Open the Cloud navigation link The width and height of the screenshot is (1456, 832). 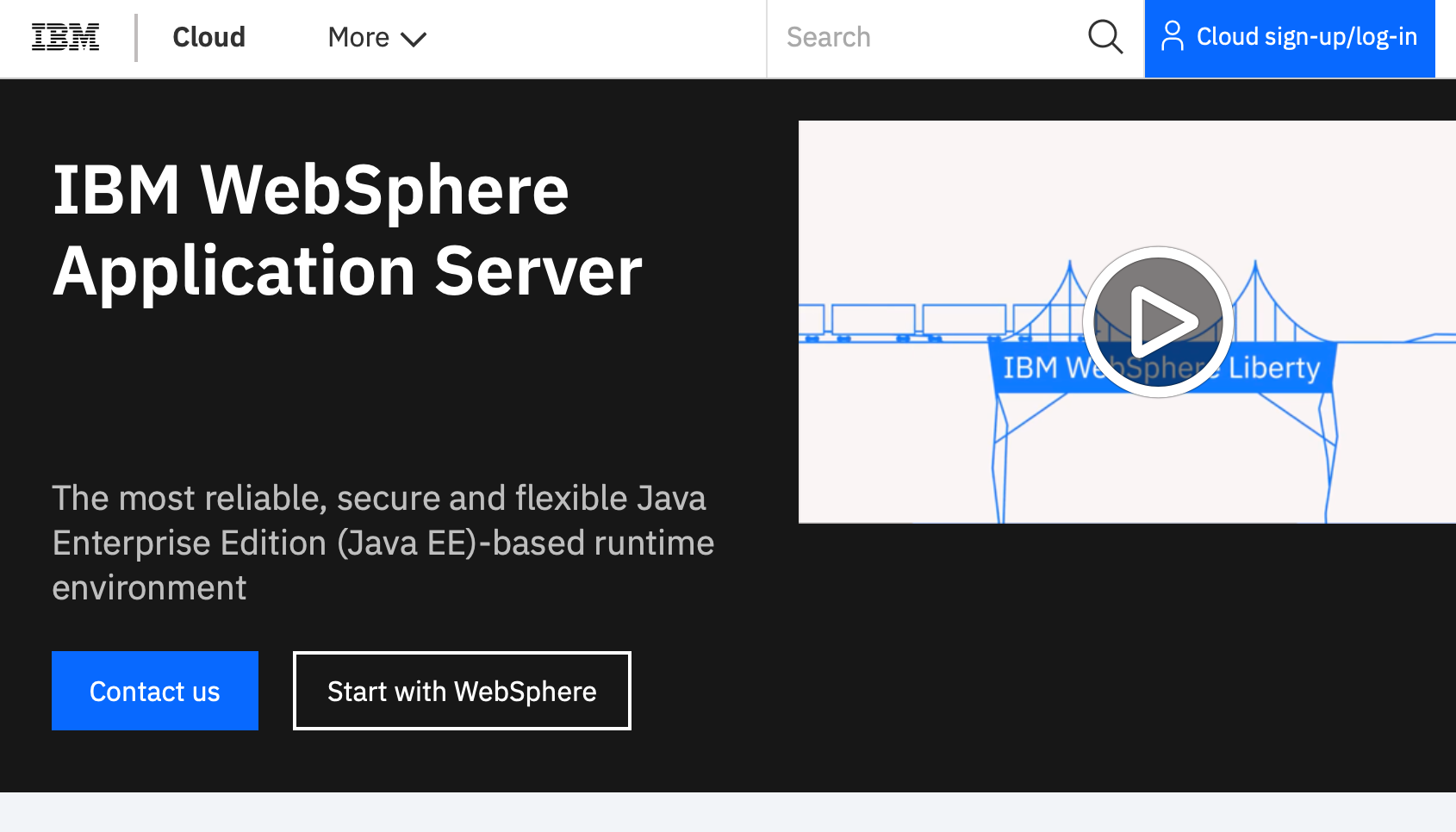pyautogui.click(x=208, y=37)
